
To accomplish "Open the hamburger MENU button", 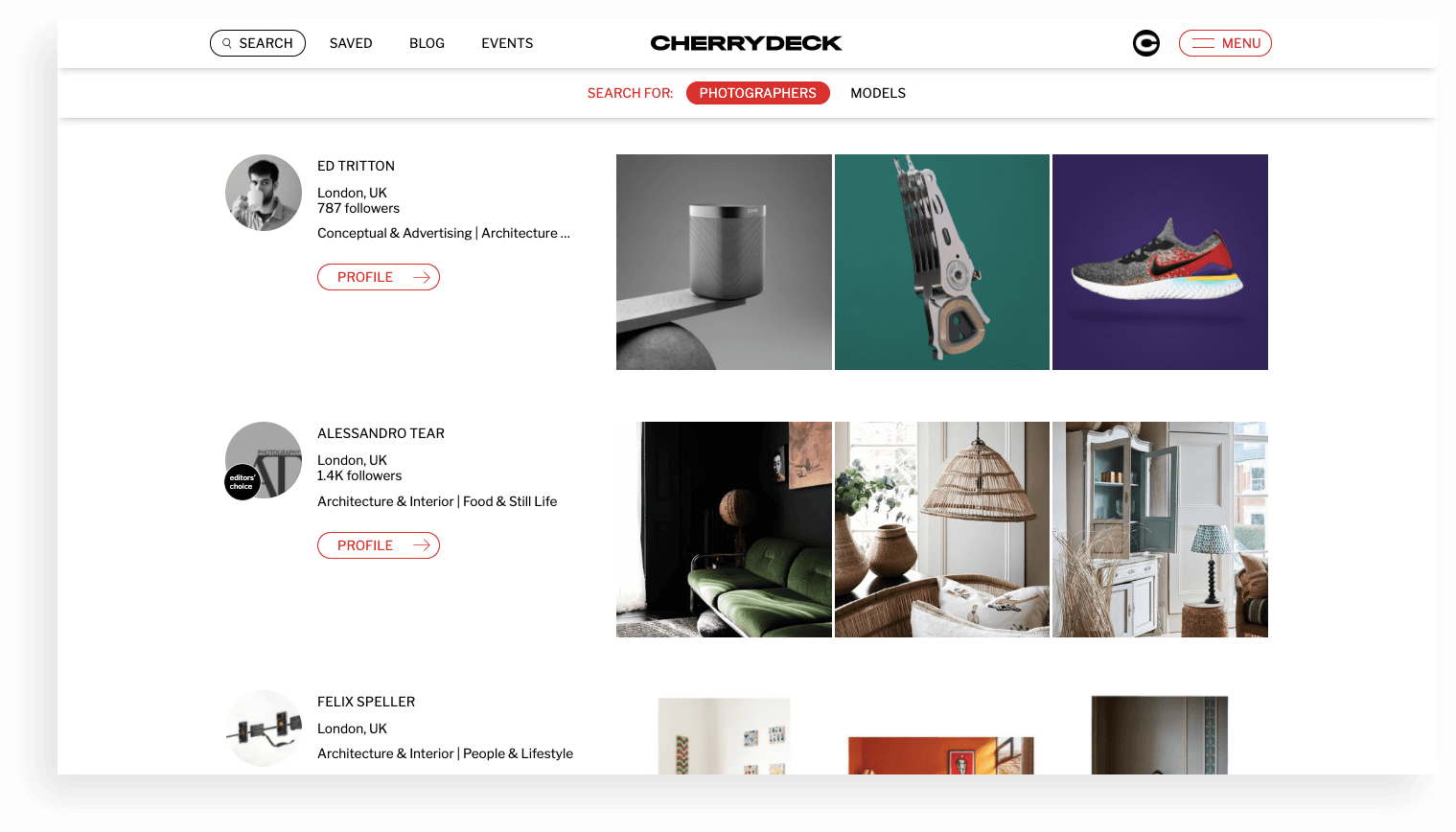I will 1225,43.
